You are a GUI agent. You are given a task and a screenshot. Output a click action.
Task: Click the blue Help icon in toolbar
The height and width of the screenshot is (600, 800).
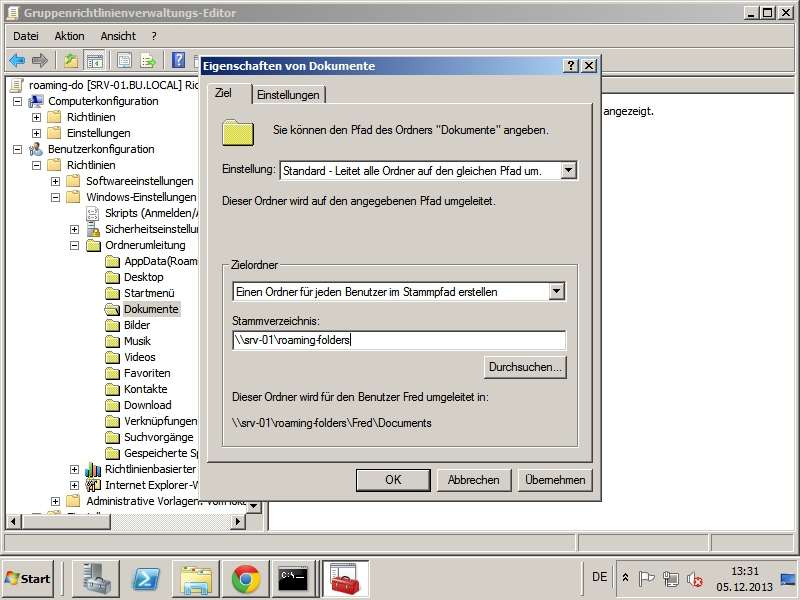tap(178, 60)
